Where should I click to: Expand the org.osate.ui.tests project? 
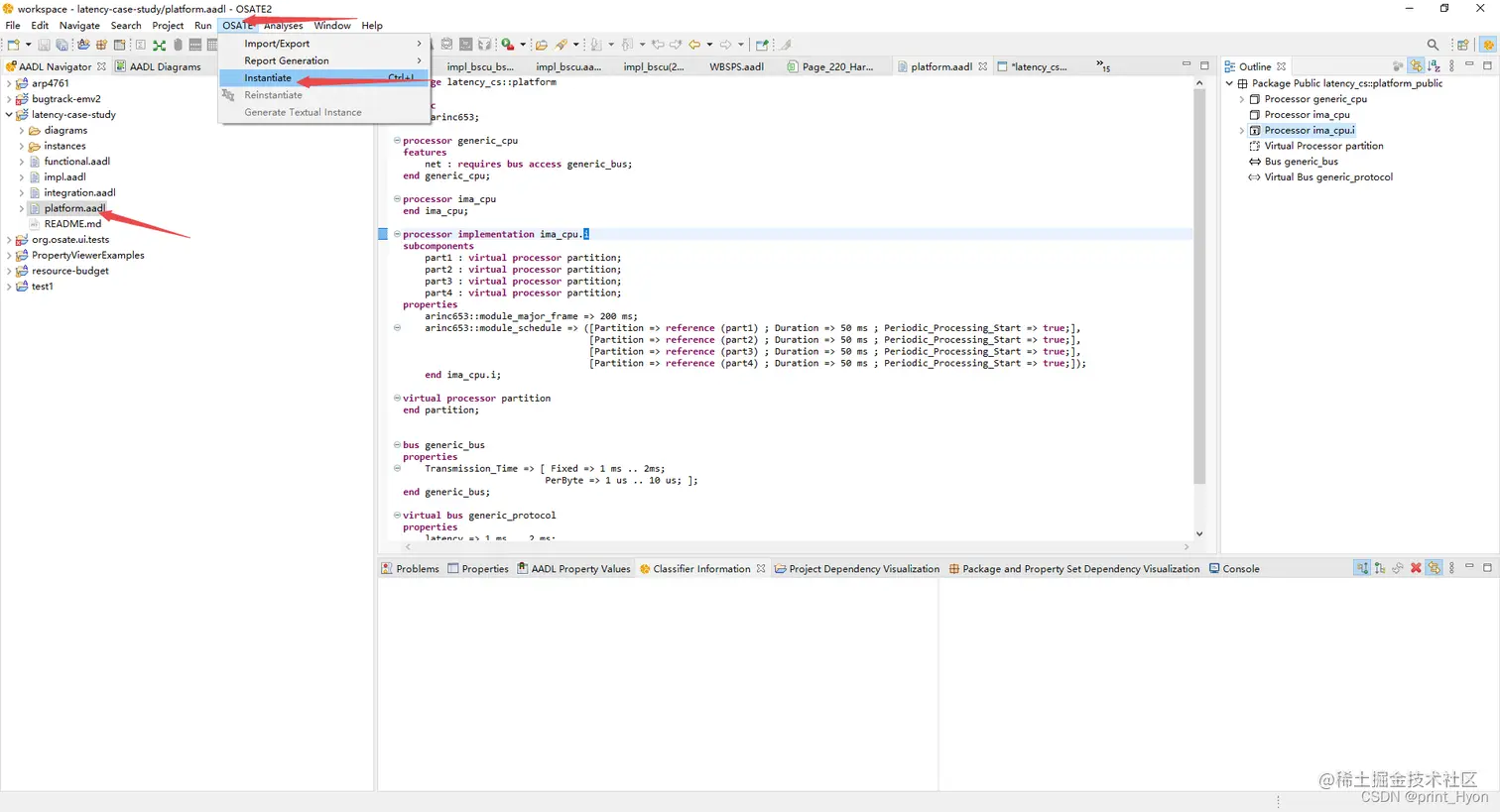[9, 240]
